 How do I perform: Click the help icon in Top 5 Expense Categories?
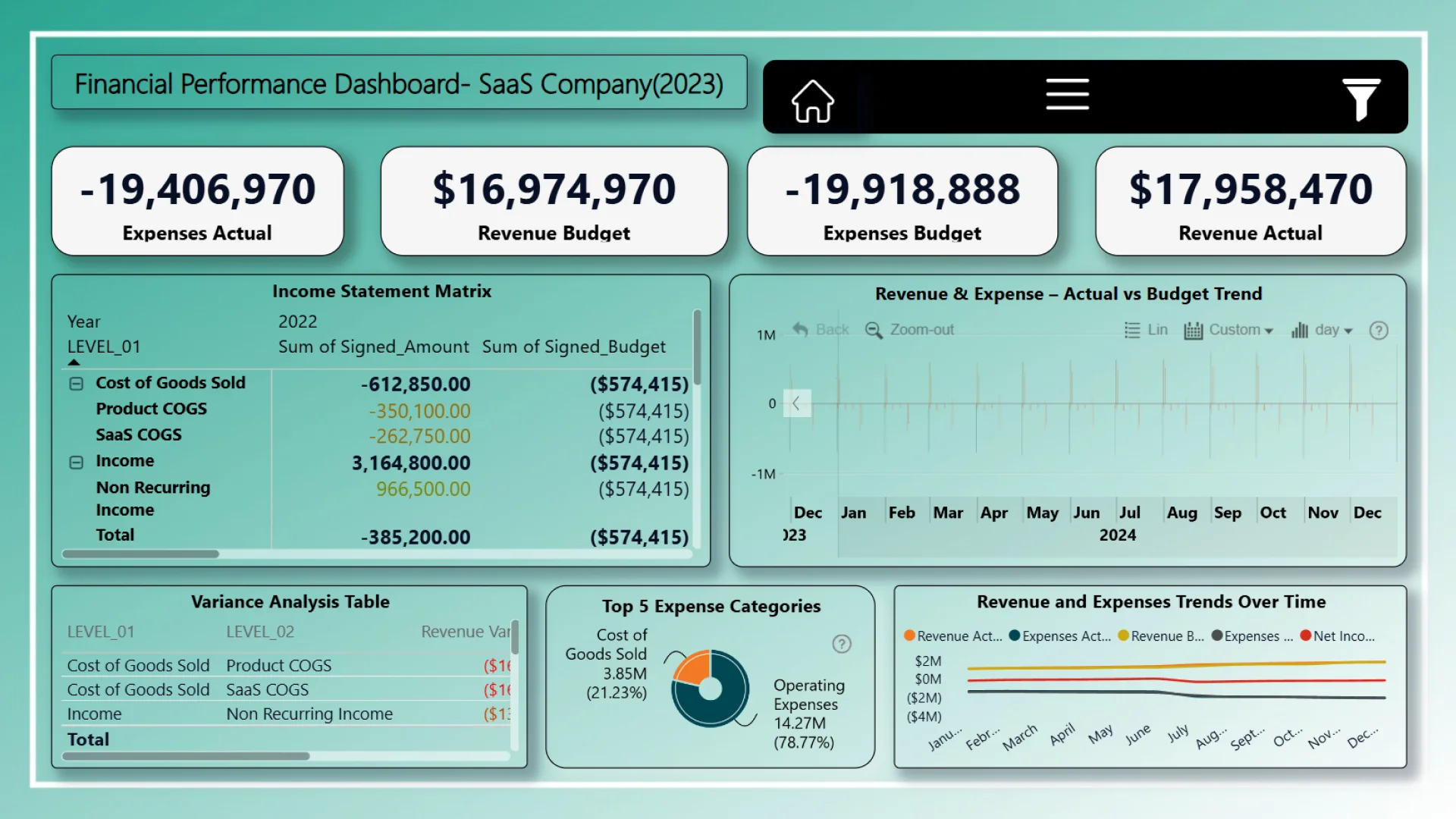(x=841, y=644)
